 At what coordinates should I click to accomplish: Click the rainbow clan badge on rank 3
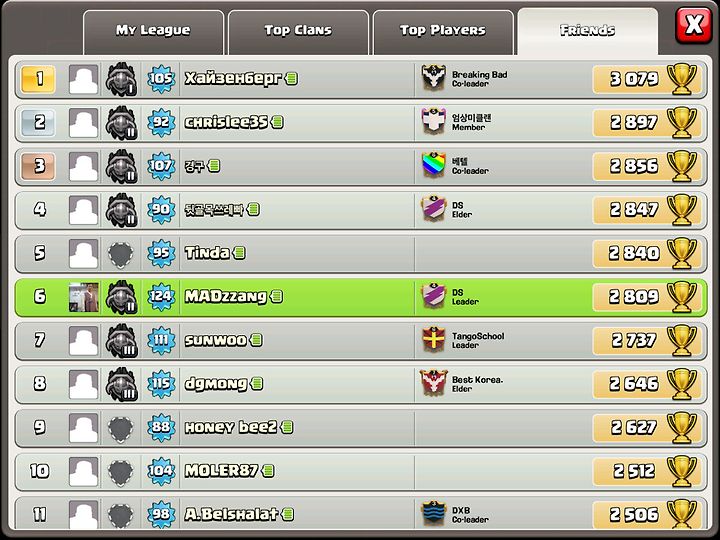pyautogui.click(x=433, y=165)
